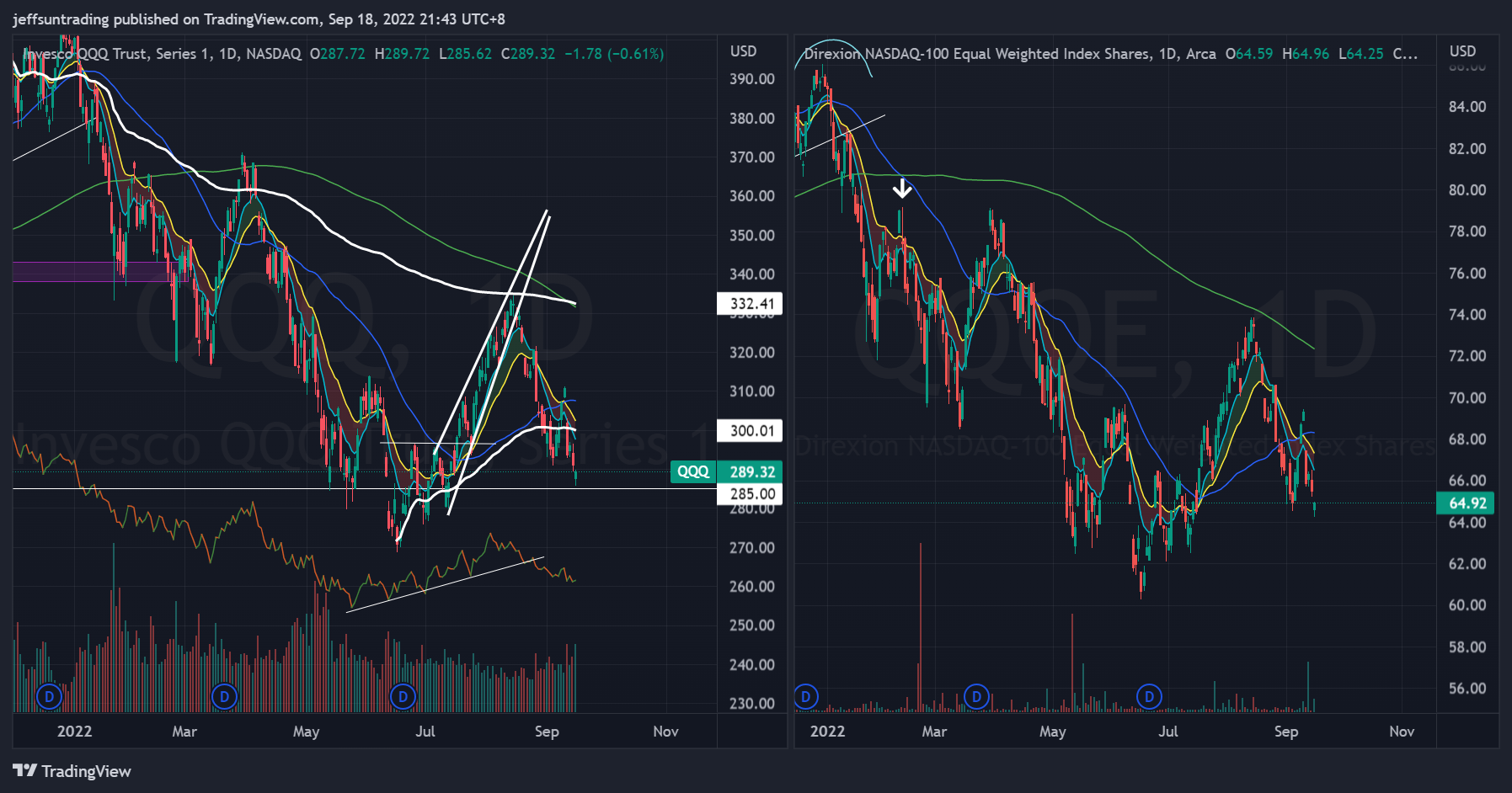Click the 250.00 price axis label

[752, 625]
